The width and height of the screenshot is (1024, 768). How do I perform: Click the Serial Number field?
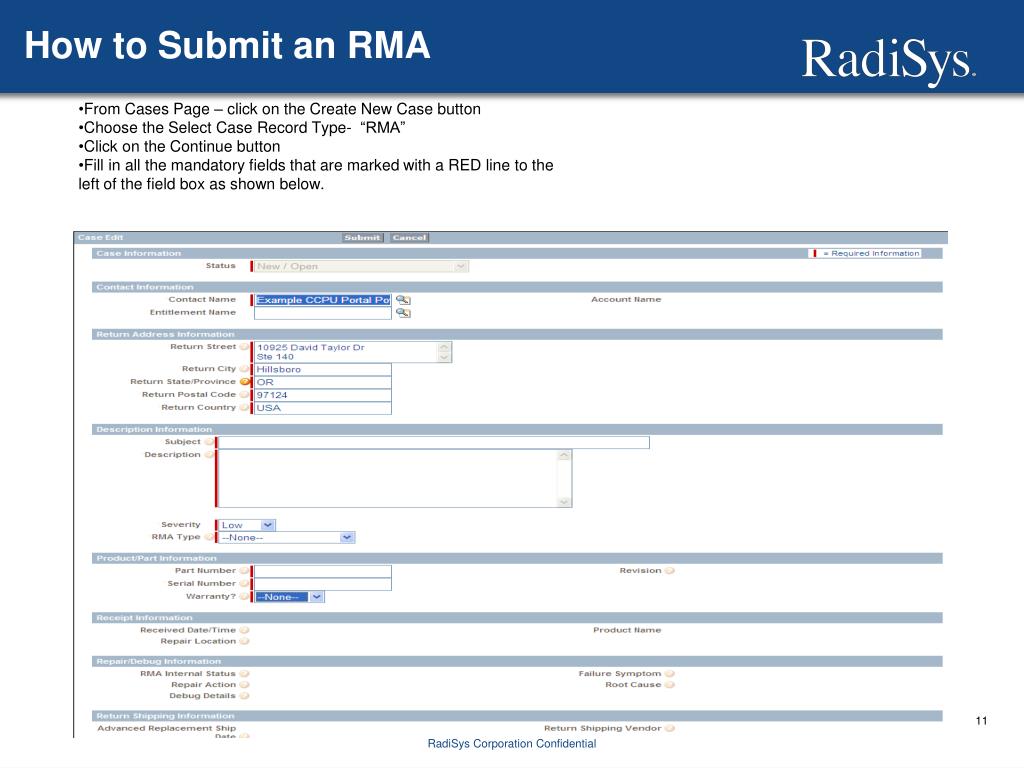point(323,584)
